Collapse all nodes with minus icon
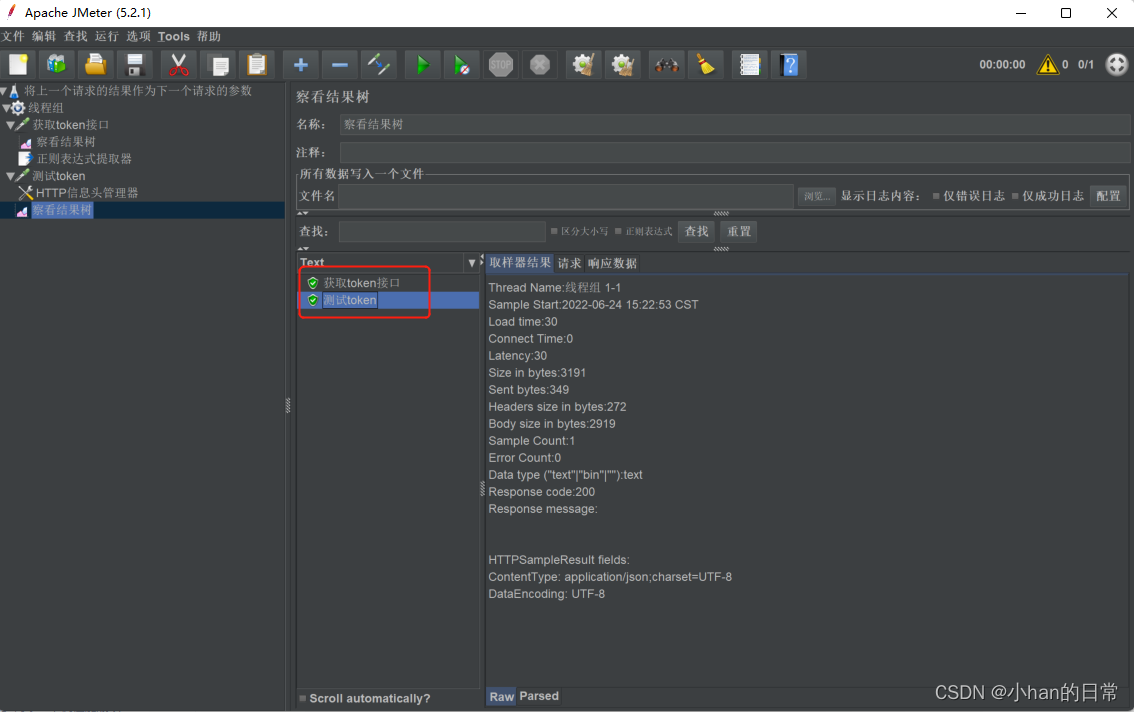The image size is (1134, 712). [x=339, y=65]
